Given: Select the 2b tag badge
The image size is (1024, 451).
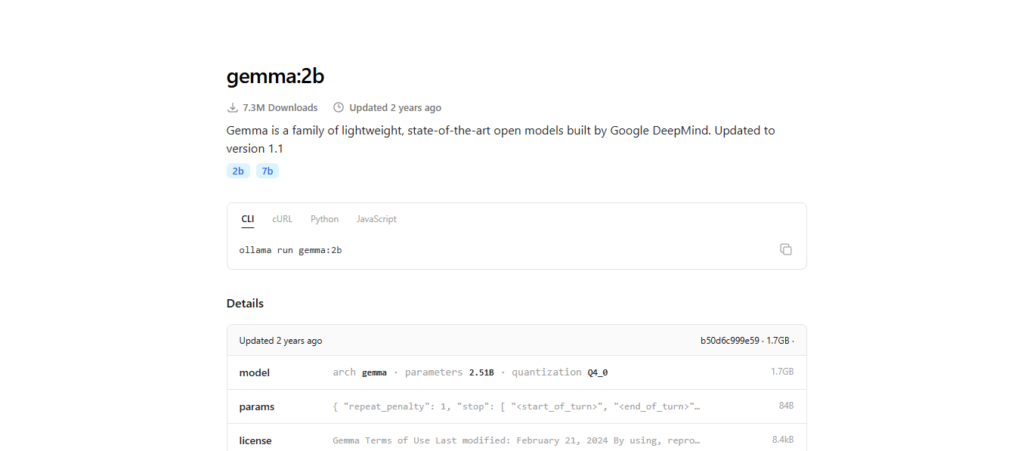Looking at the screenshot, I should pos(238,171).
